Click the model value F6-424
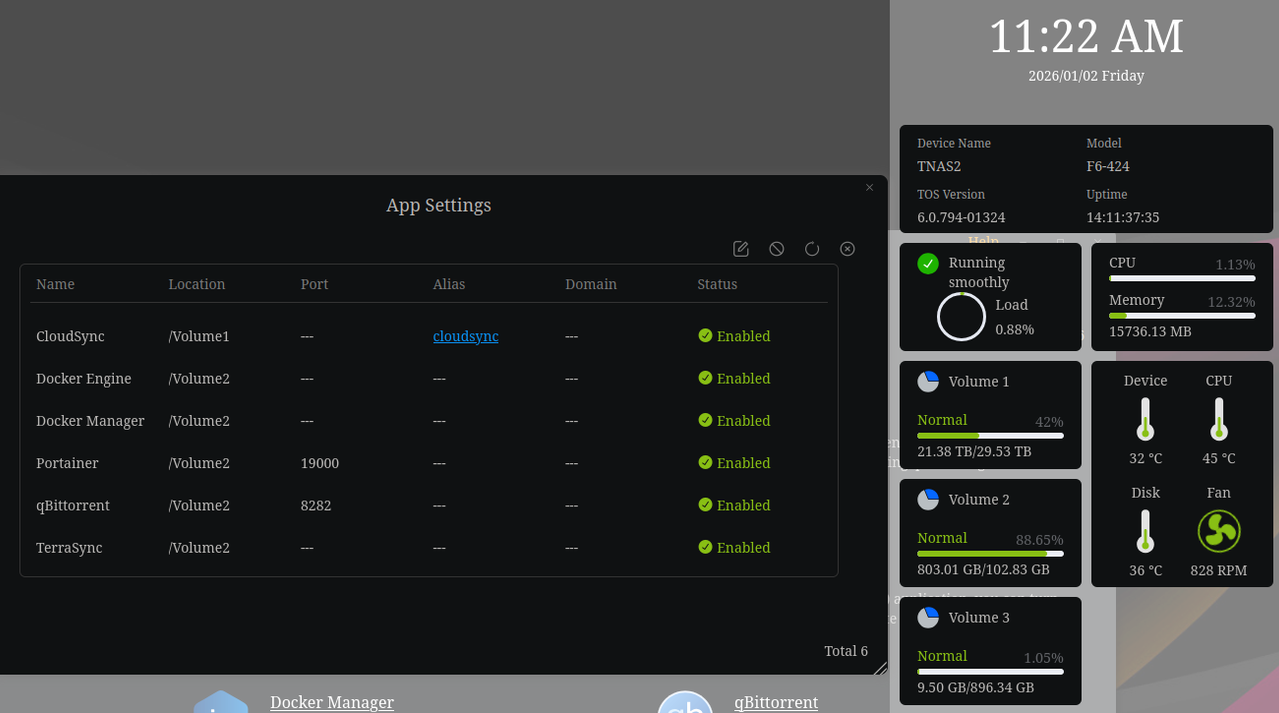This screenshot has height=713, width=1279. (x=1108, y=166)
